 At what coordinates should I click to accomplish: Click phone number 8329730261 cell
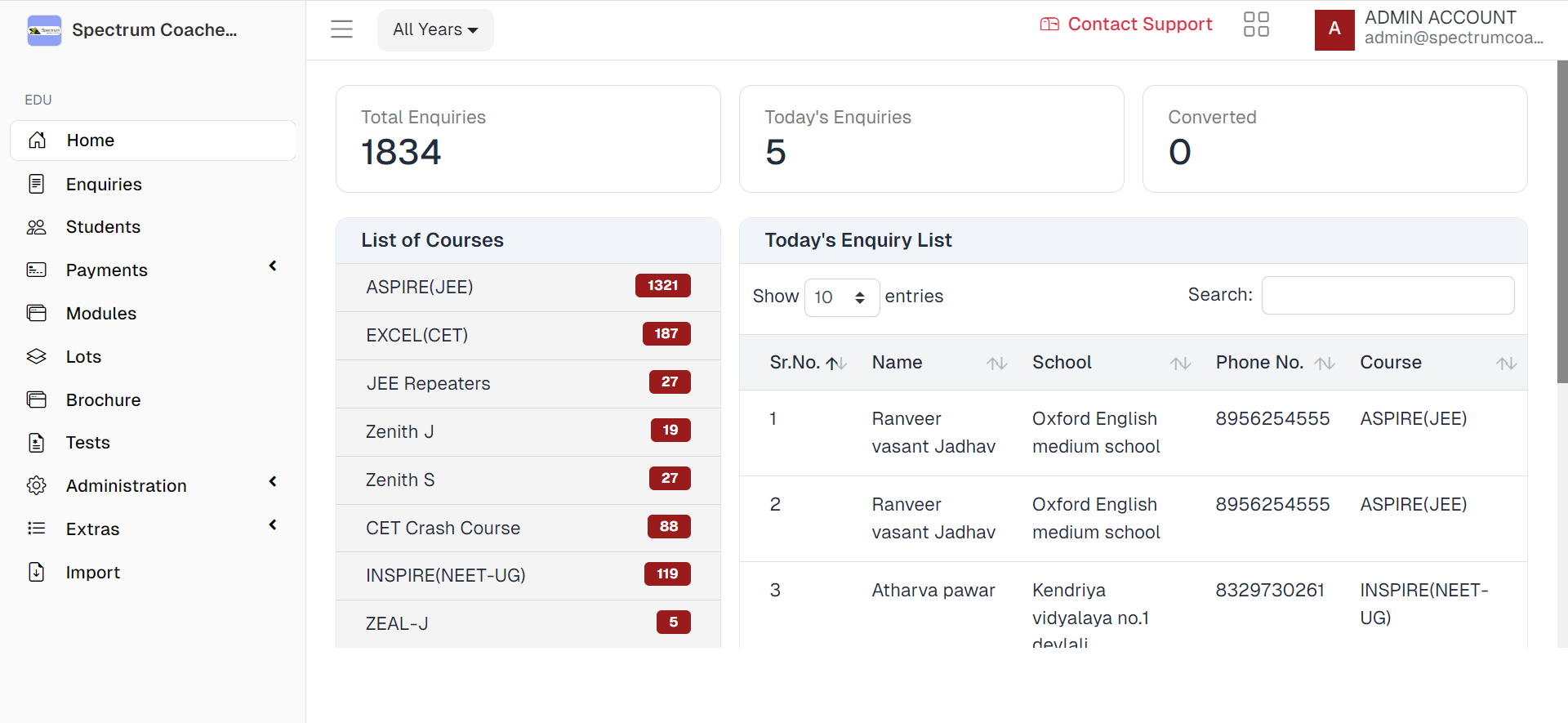click(1270, 591)
